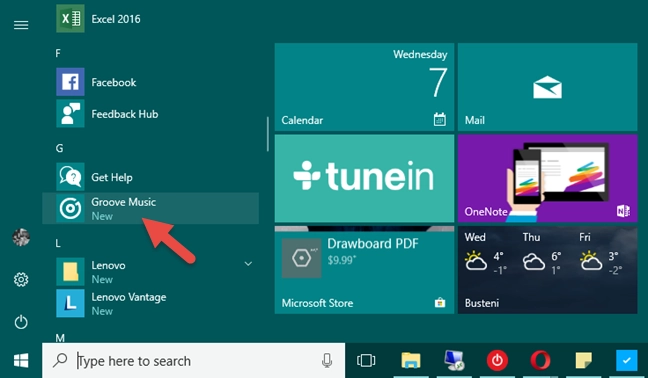The width and height of the screenshot is (648, 378).
Task: Open Opera browser from the taskbar
Action: click(541, 361)
